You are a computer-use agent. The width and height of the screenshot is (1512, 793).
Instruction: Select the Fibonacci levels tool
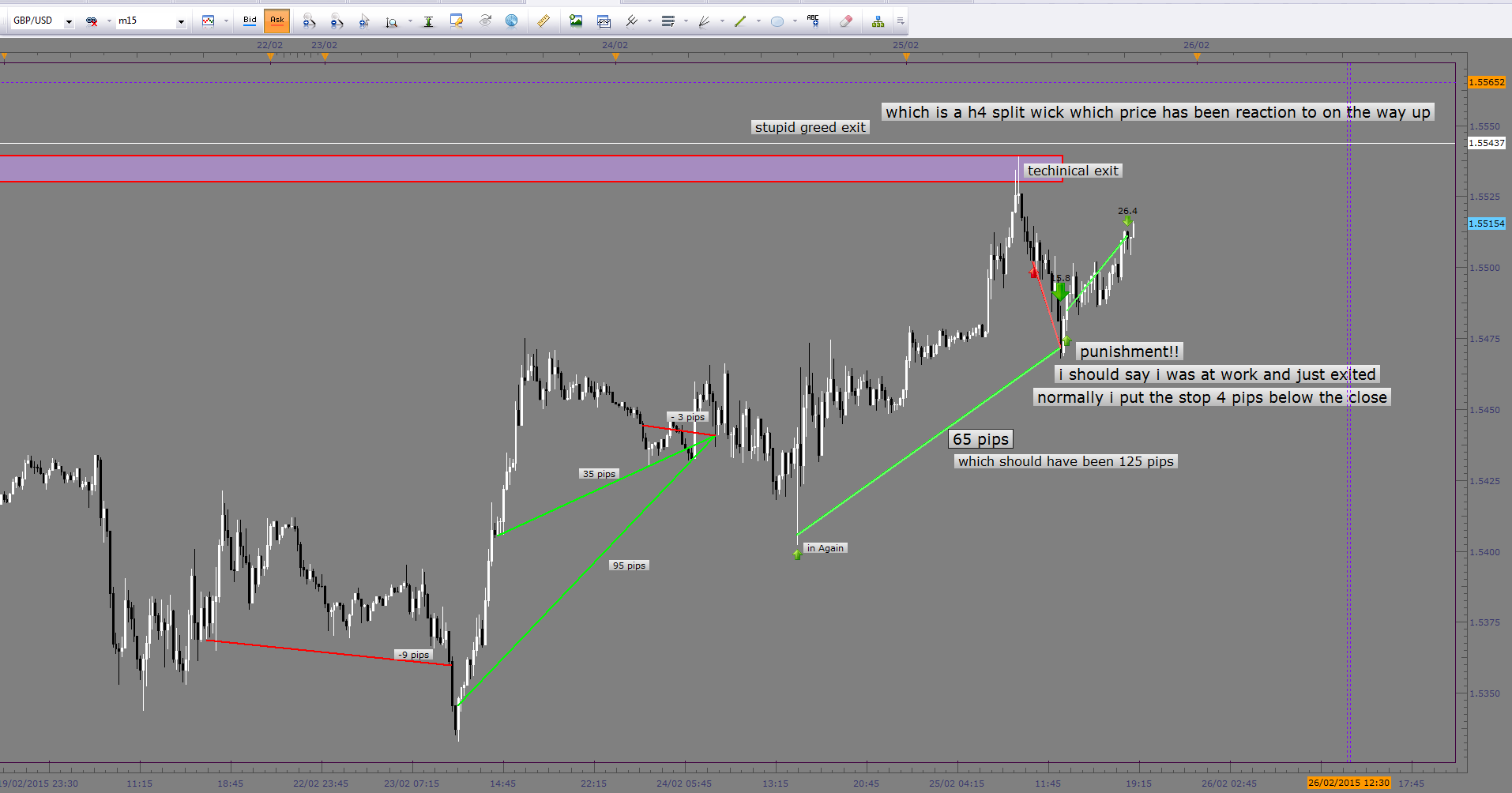click(x=668, y=21)
